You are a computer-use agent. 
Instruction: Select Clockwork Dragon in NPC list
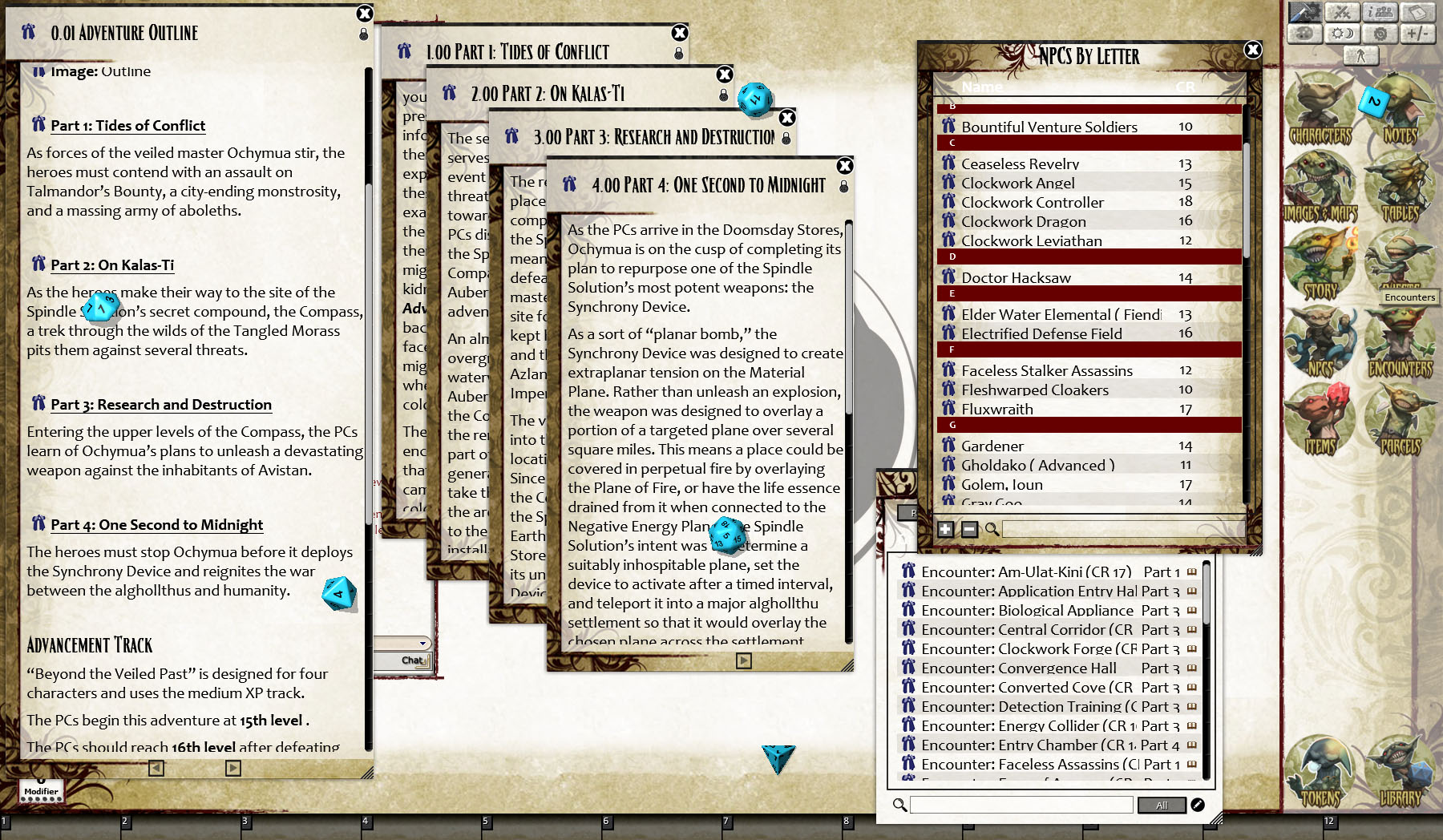(1023, 222)
